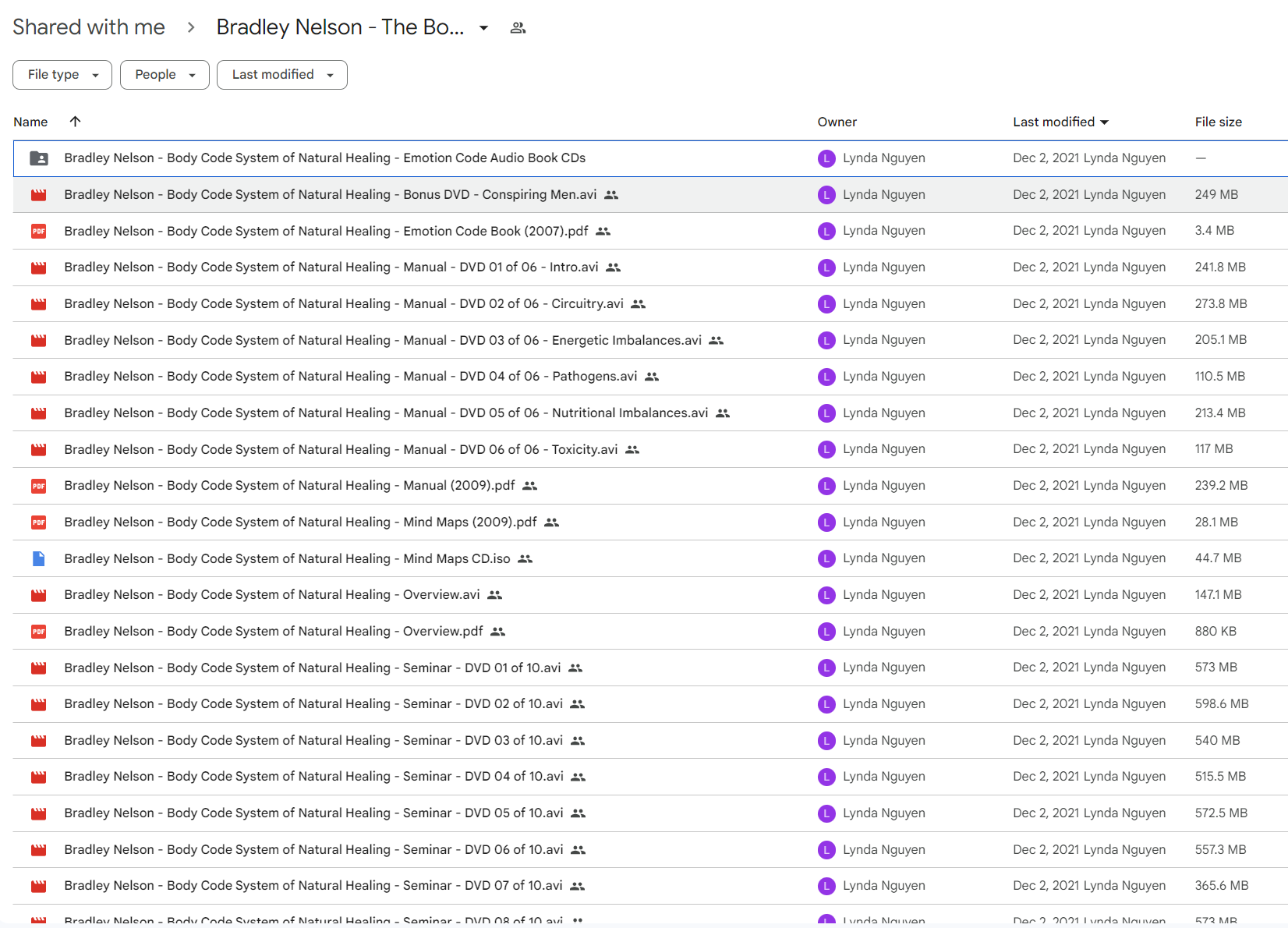Click the shared-people icon beside Overview.pdf

(498, 632)
